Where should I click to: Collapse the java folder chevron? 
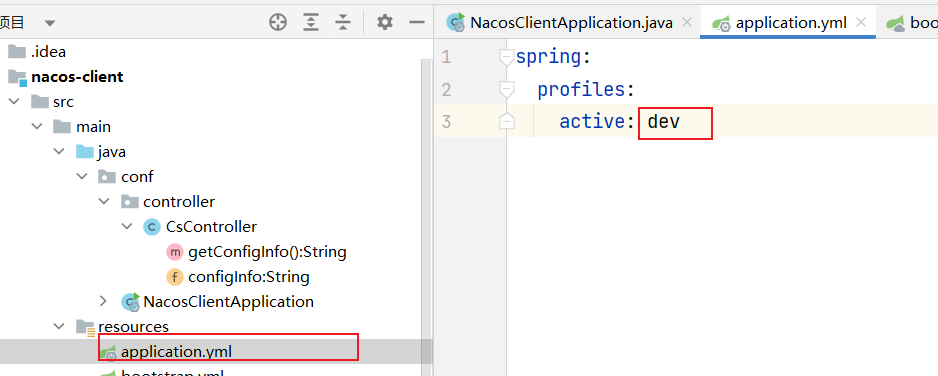coord(59,152)
